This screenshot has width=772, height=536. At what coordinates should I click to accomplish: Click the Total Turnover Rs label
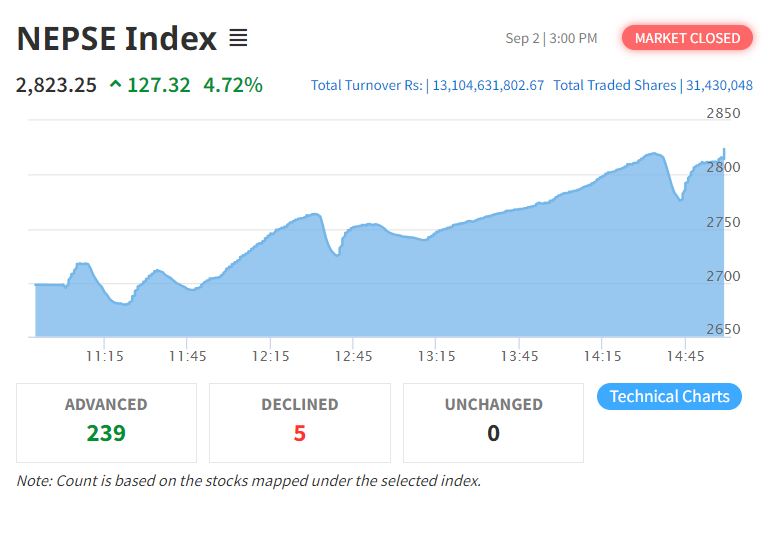coord(367,86)
